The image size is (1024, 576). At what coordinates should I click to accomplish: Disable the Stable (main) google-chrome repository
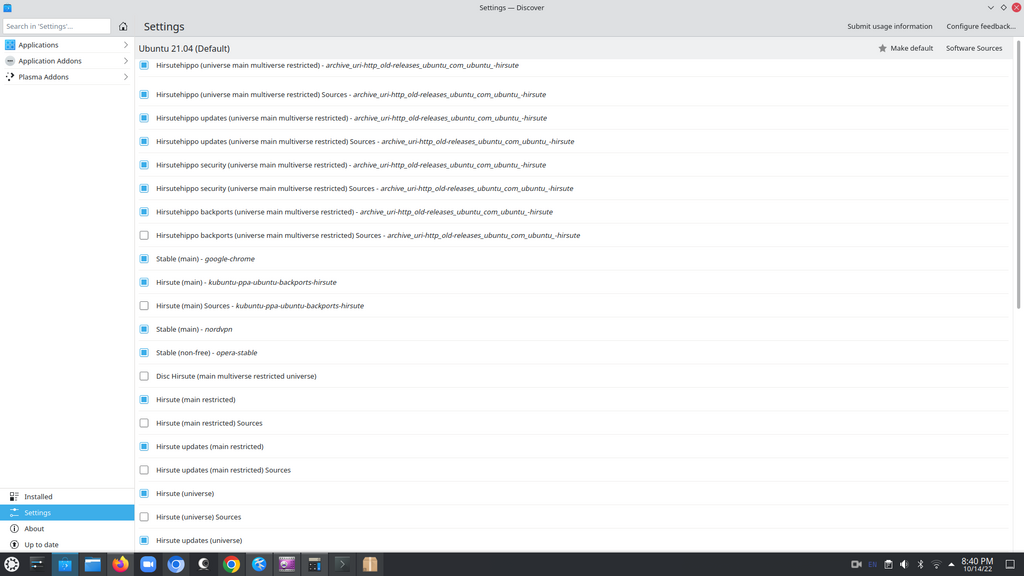pyautogui.click(x=144, y=259)
